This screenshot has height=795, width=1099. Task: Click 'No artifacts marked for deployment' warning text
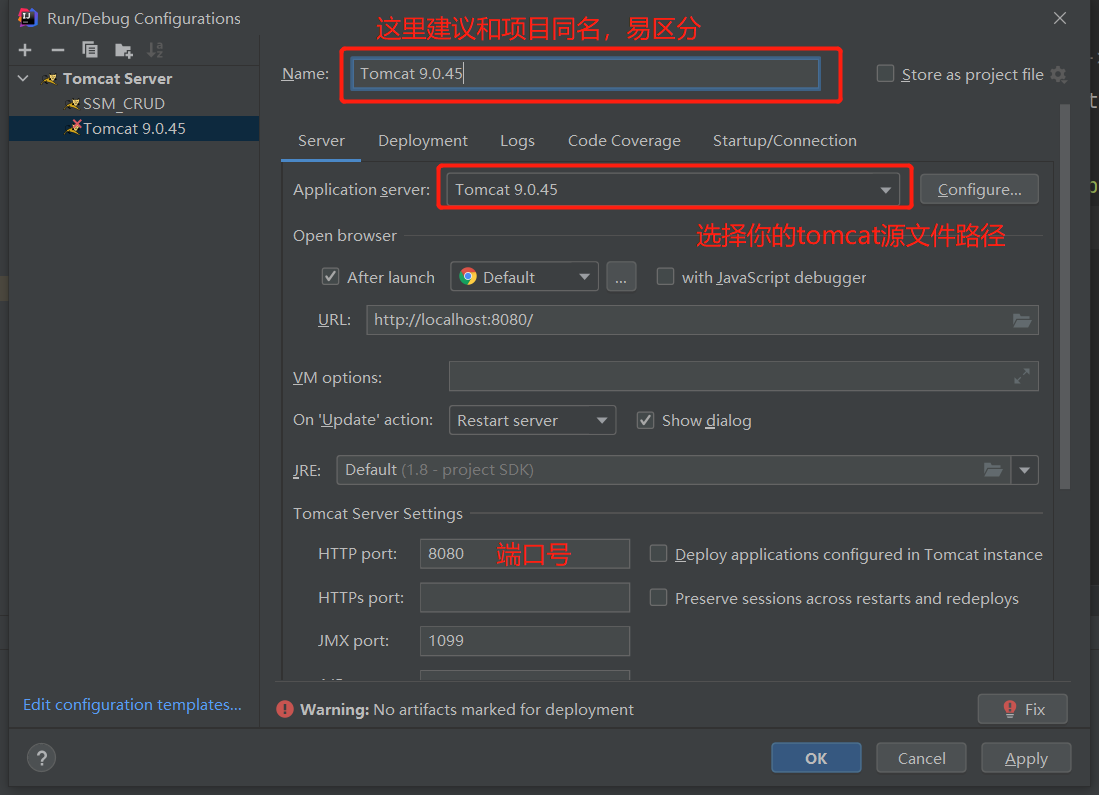pyautogui.click(x=503, y=709)
